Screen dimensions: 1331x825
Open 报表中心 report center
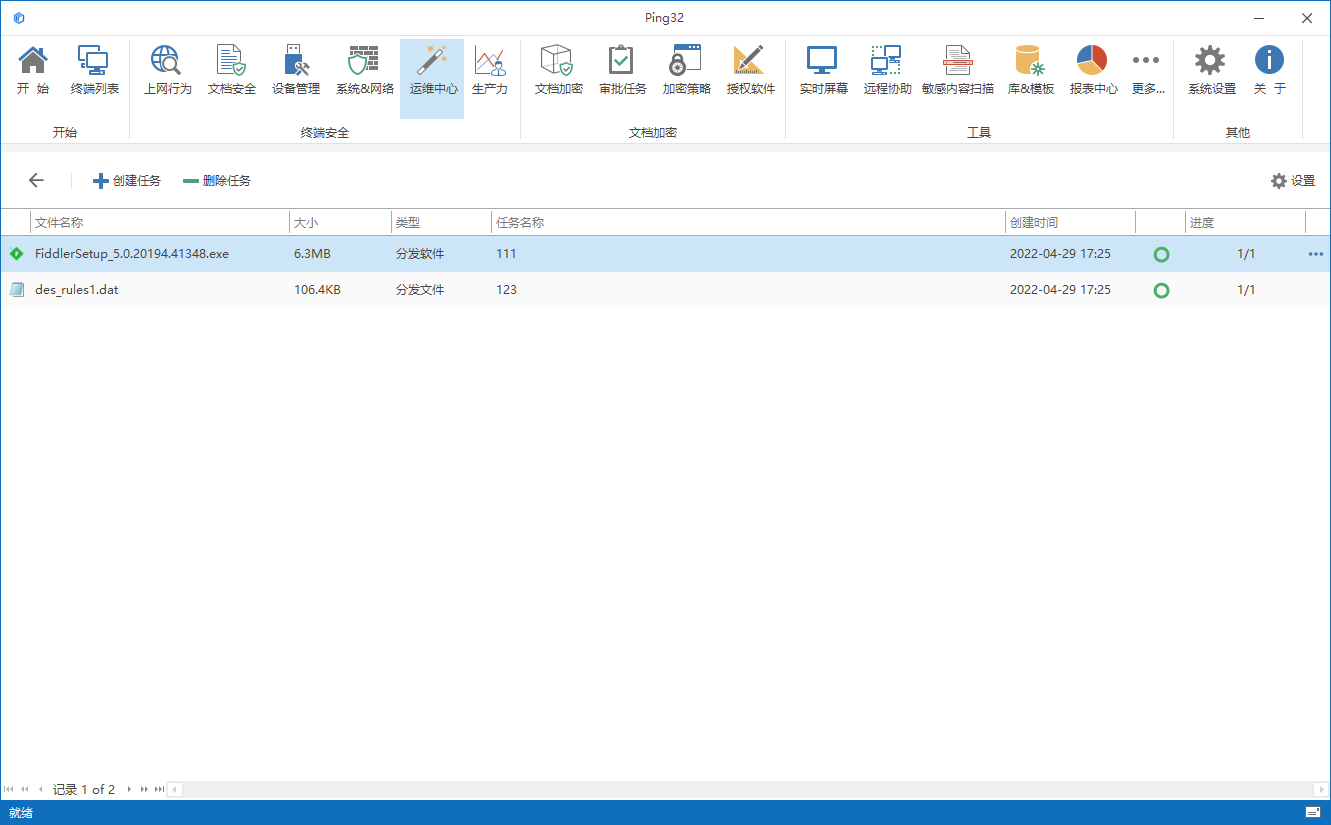coord(1093,70)
